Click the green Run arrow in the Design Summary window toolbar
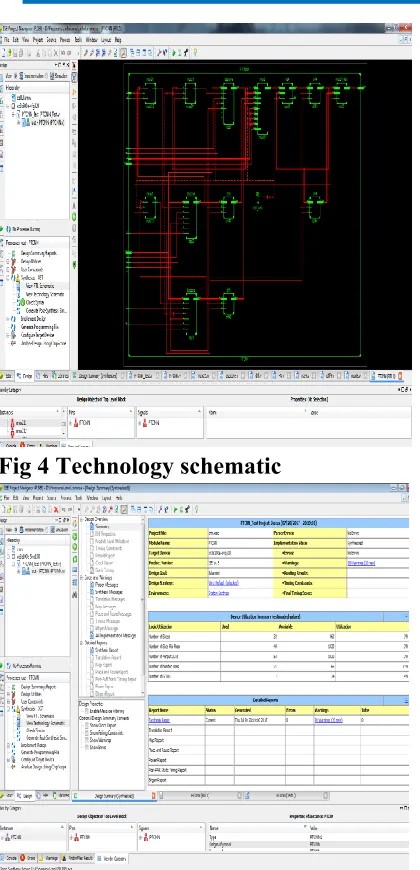The image size is (420, 870). (175, 509)
